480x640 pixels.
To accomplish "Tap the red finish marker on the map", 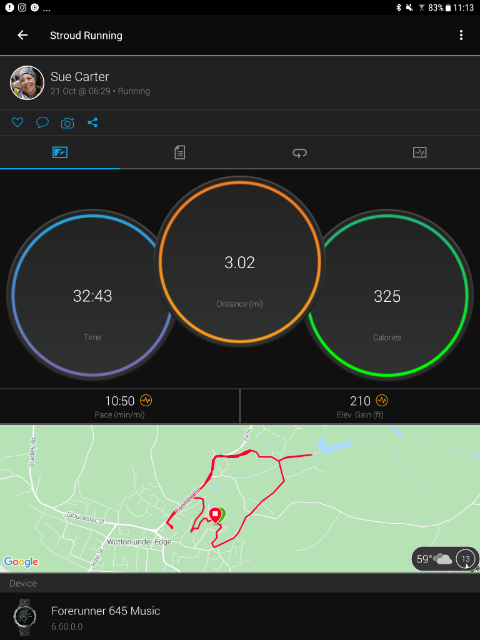I will pos(215,515).
